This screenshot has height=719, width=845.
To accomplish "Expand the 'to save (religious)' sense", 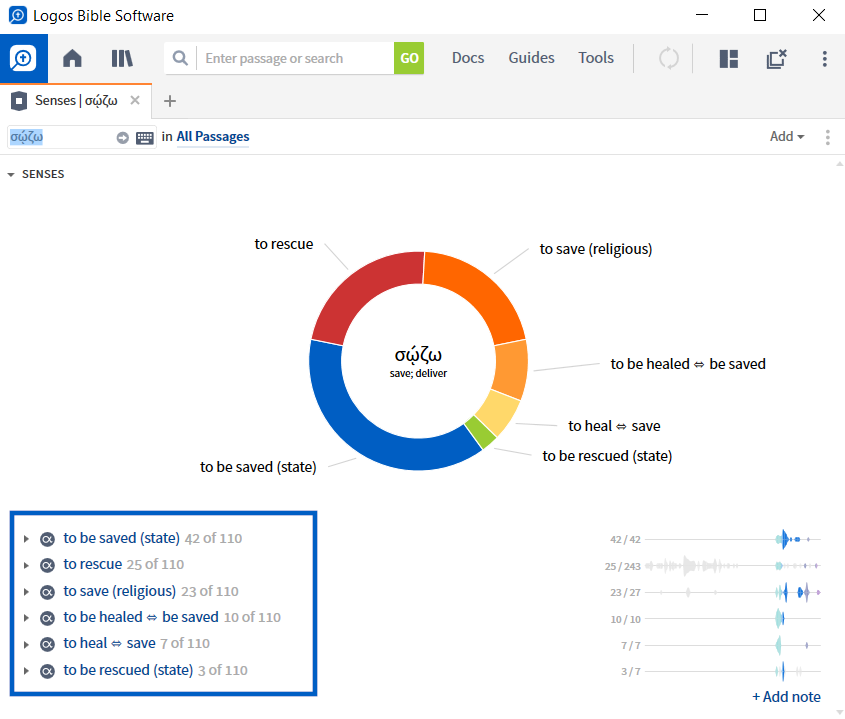I will pos(26,590).
